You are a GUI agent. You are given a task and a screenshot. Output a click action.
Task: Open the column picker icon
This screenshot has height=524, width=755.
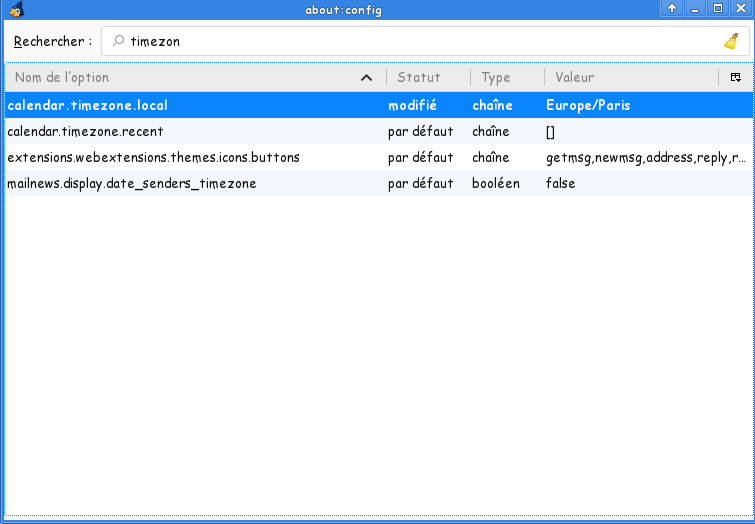(735, 77)
